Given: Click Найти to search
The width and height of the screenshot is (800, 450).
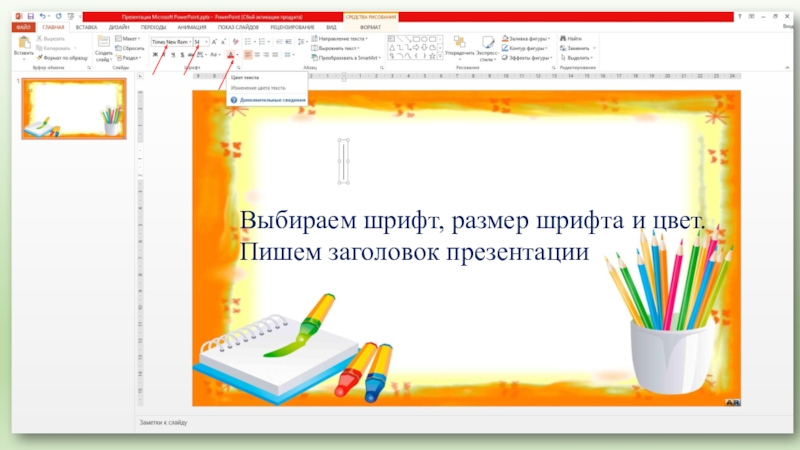Looking at the screenshot, I should coord(571,38).
